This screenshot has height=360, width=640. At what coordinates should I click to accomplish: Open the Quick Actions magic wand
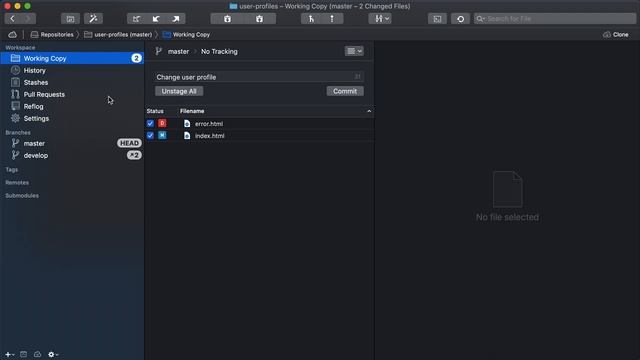pos(93,19)
